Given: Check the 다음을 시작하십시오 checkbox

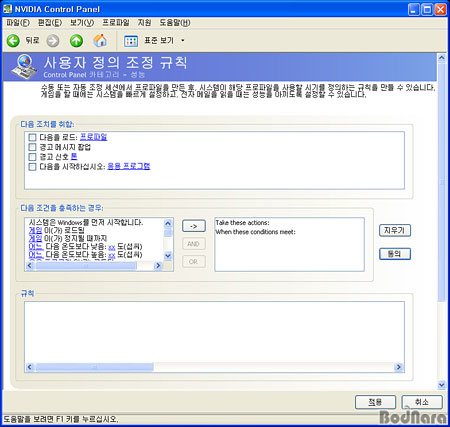Looking at the screenshot, I should coord(32,167).
